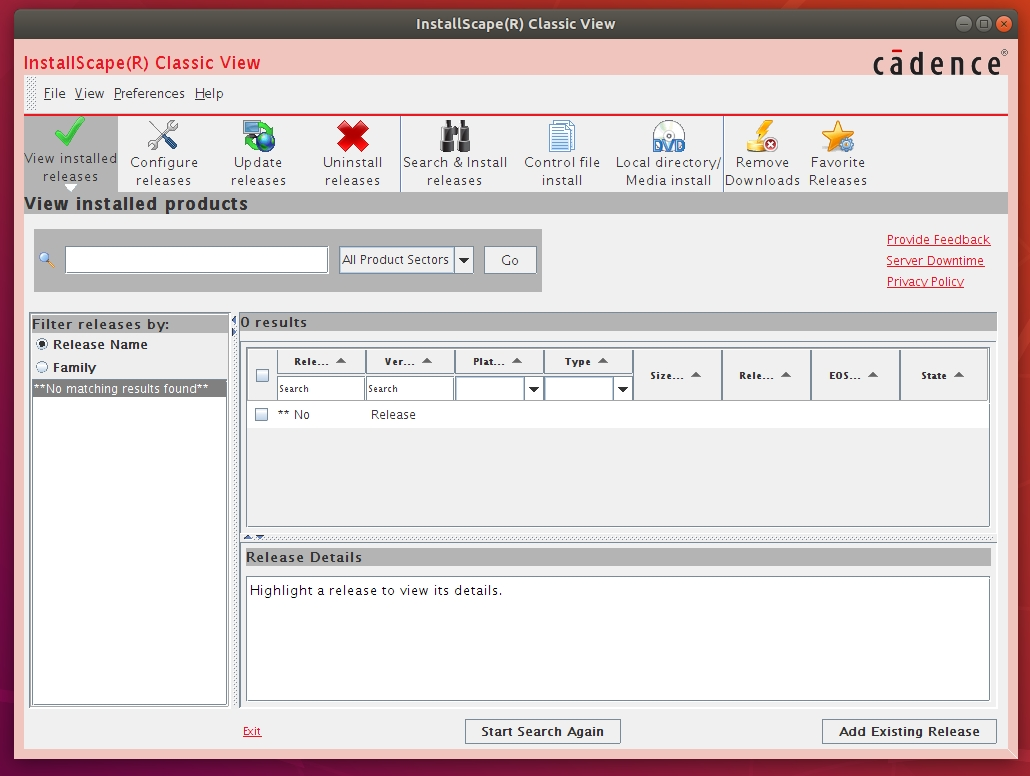The height and width of the screenshot is (776, 1030).
Task: Click the '0 results' header text
Action: pos(274,322)
